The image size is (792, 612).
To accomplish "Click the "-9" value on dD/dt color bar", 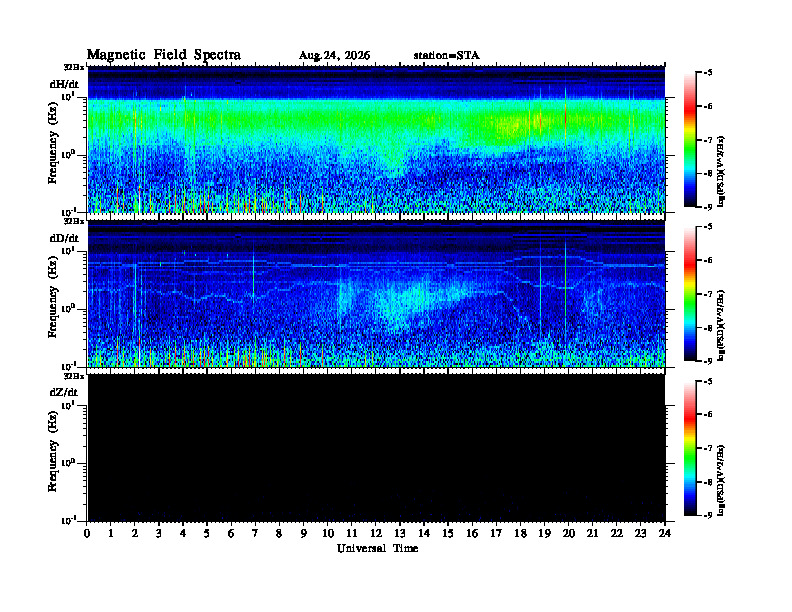I will pos(708,360).
